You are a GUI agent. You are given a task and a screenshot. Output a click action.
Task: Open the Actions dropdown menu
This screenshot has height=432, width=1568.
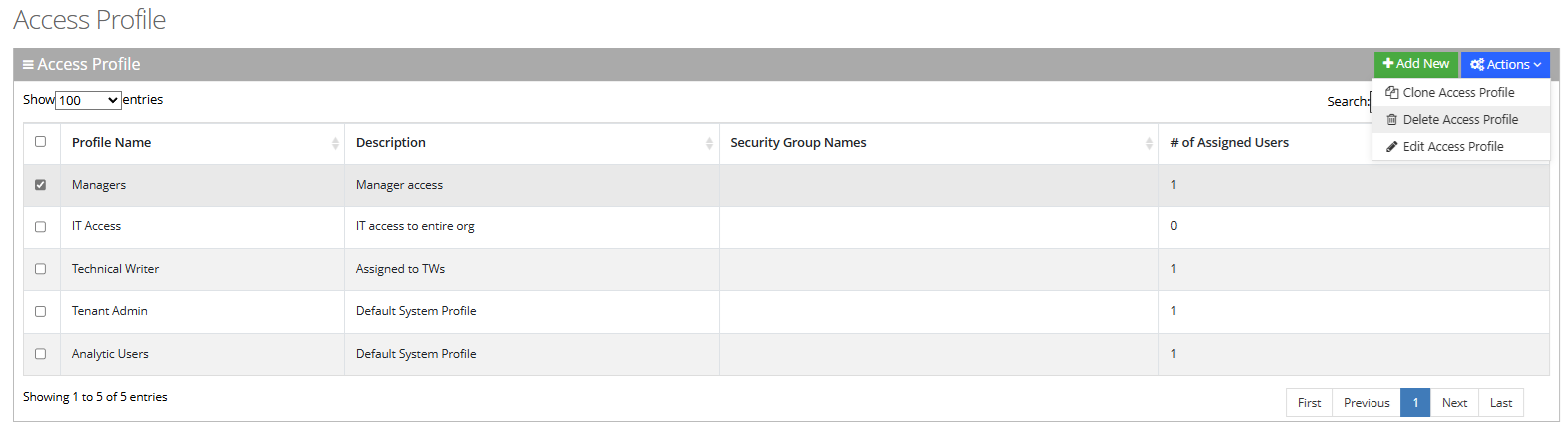(x=1505, y=64)
